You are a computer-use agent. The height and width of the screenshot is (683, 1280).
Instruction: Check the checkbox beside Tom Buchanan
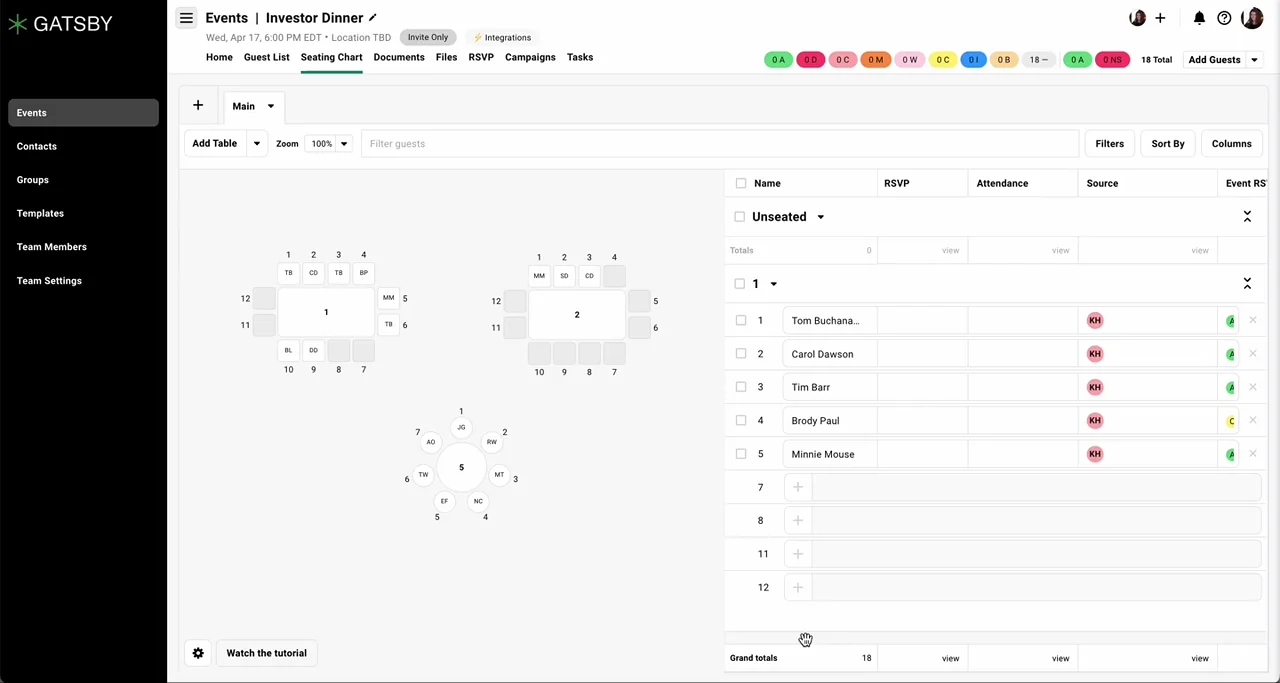pyautogui.click(x=741, y=320)
